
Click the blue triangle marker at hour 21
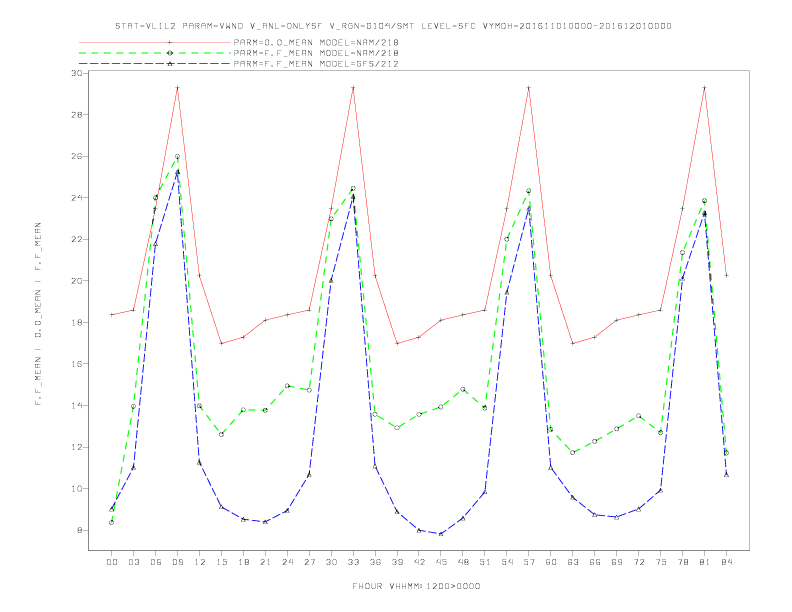tap(265, 522)
